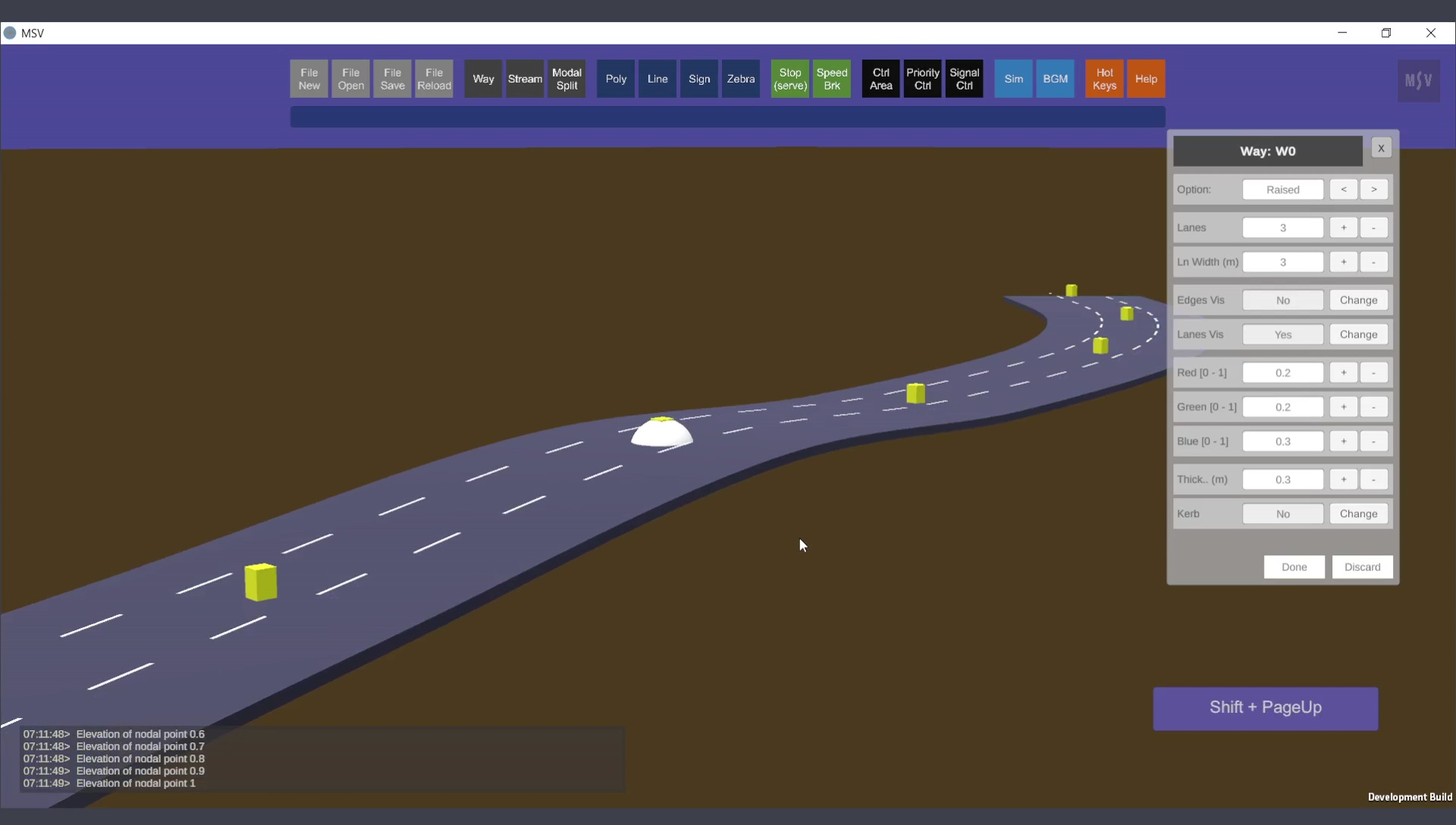Toggle Kerb with Change button
The height and width of the screenshot is (825, 1456).
[x=1358, y=514]
